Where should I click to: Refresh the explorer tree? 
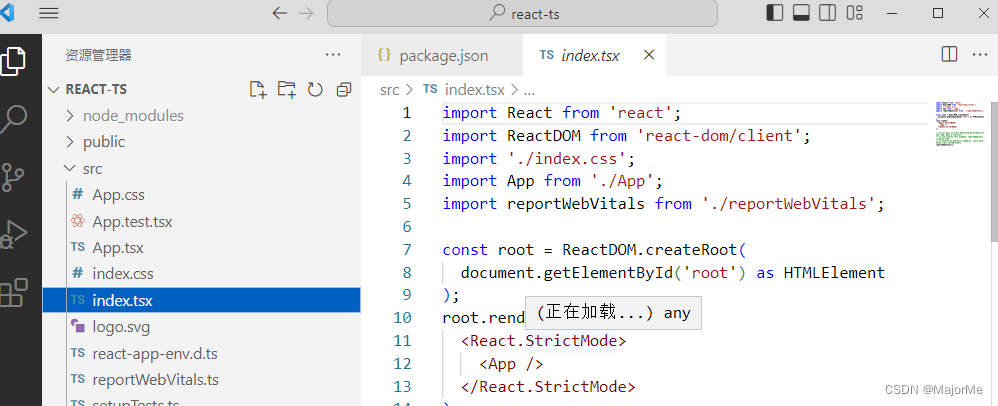pos(315,90)
